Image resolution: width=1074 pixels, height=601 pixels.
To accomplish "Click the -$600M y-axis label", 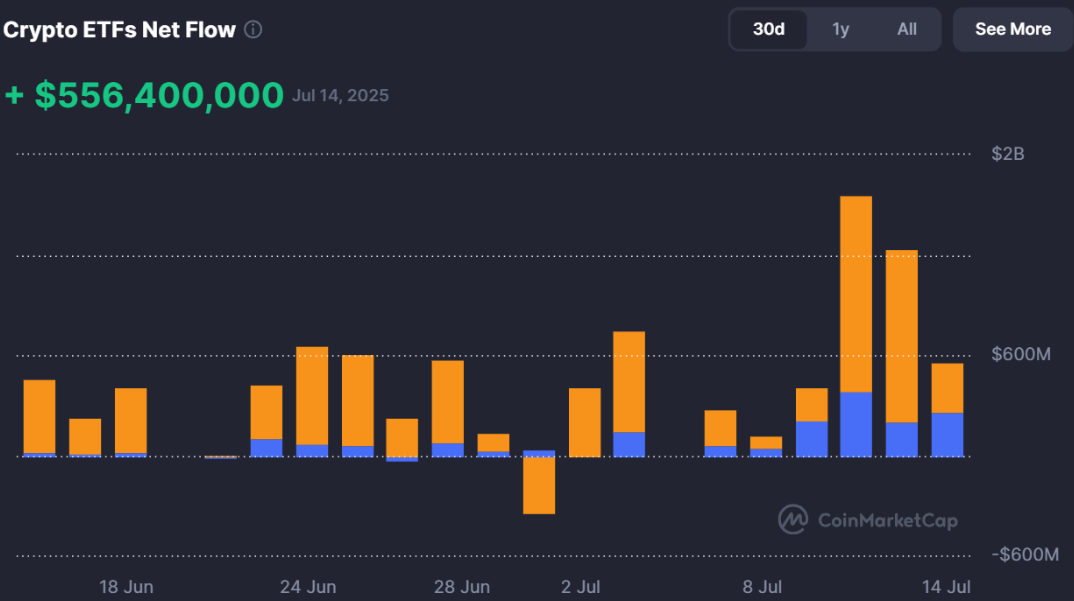I will click(1024, 555).
